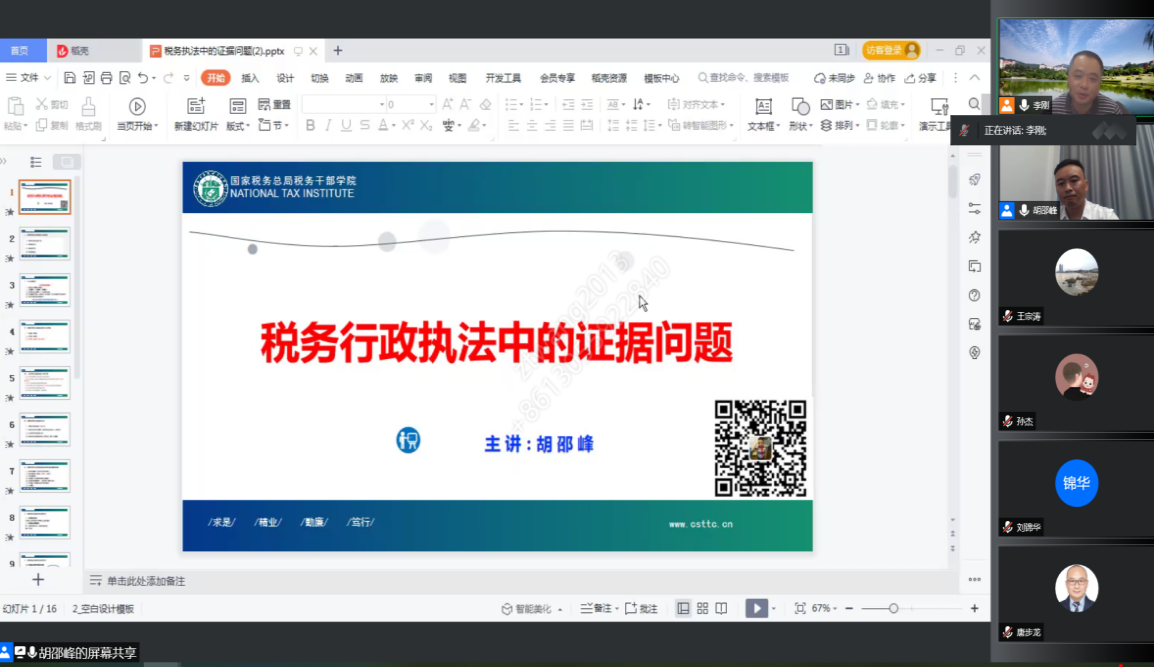Click the 访客登录 guest login button
The image size is (1154, 667).
890,50
